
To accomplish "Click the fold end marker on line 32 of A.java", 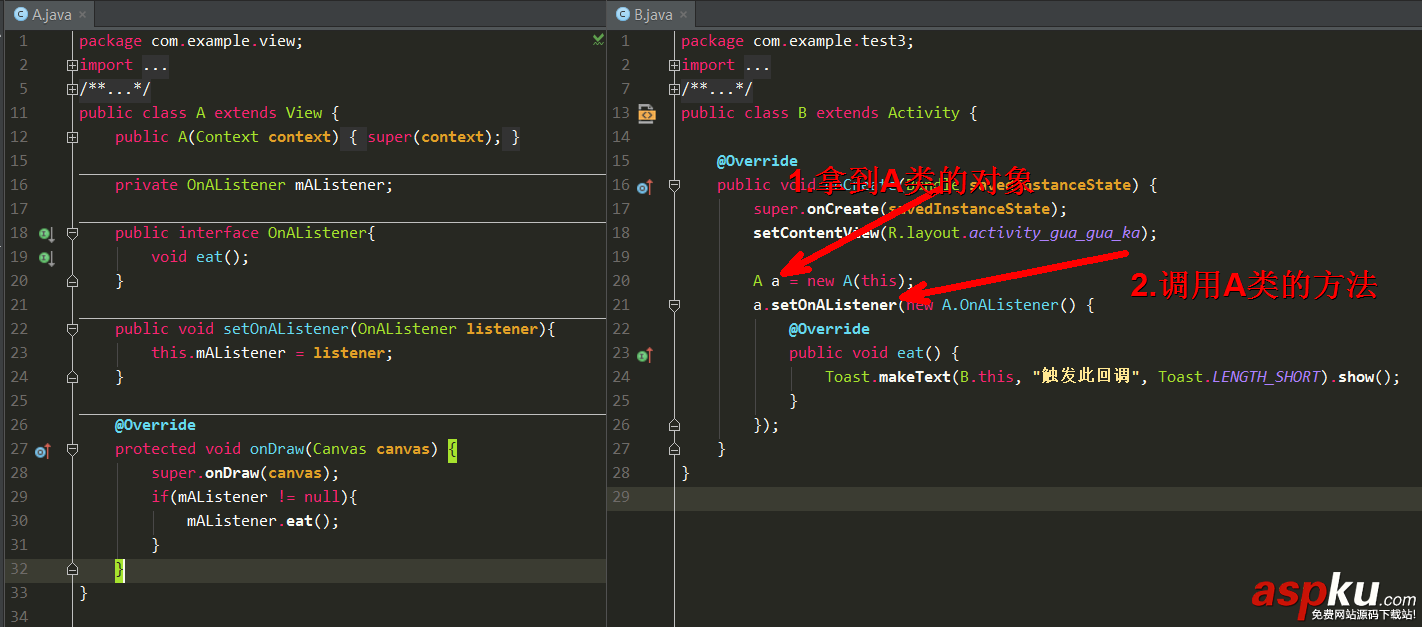I will pyautogui.click(x=72, y=570).
